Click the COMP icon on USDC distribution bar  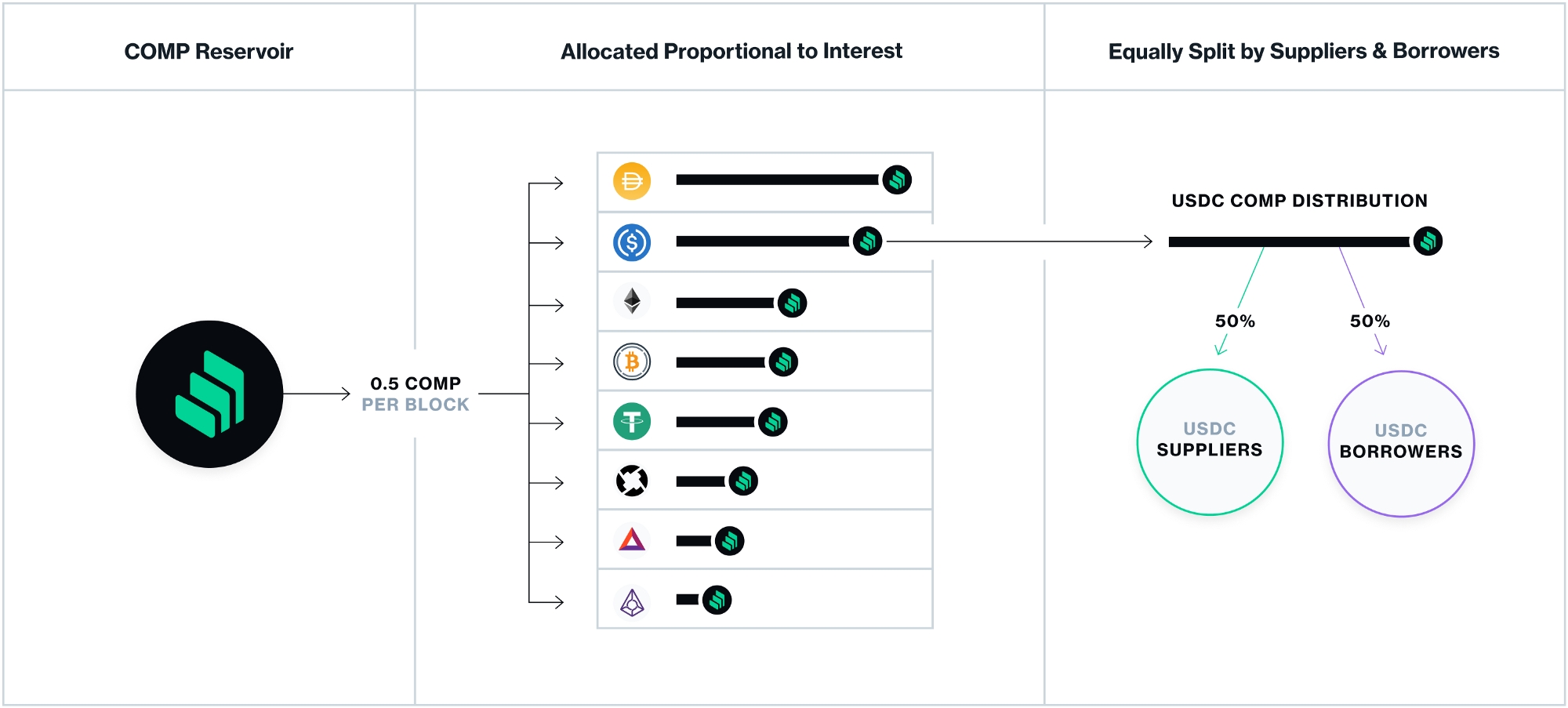1428,241
